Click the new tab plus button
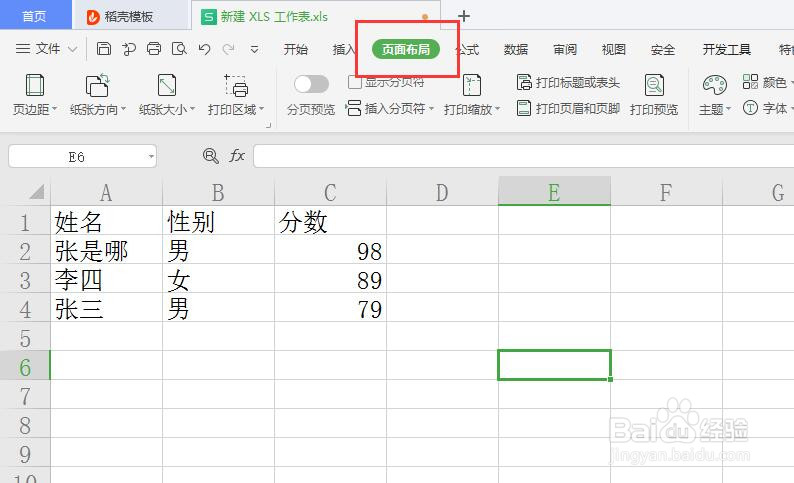 [x=463, y=16]
